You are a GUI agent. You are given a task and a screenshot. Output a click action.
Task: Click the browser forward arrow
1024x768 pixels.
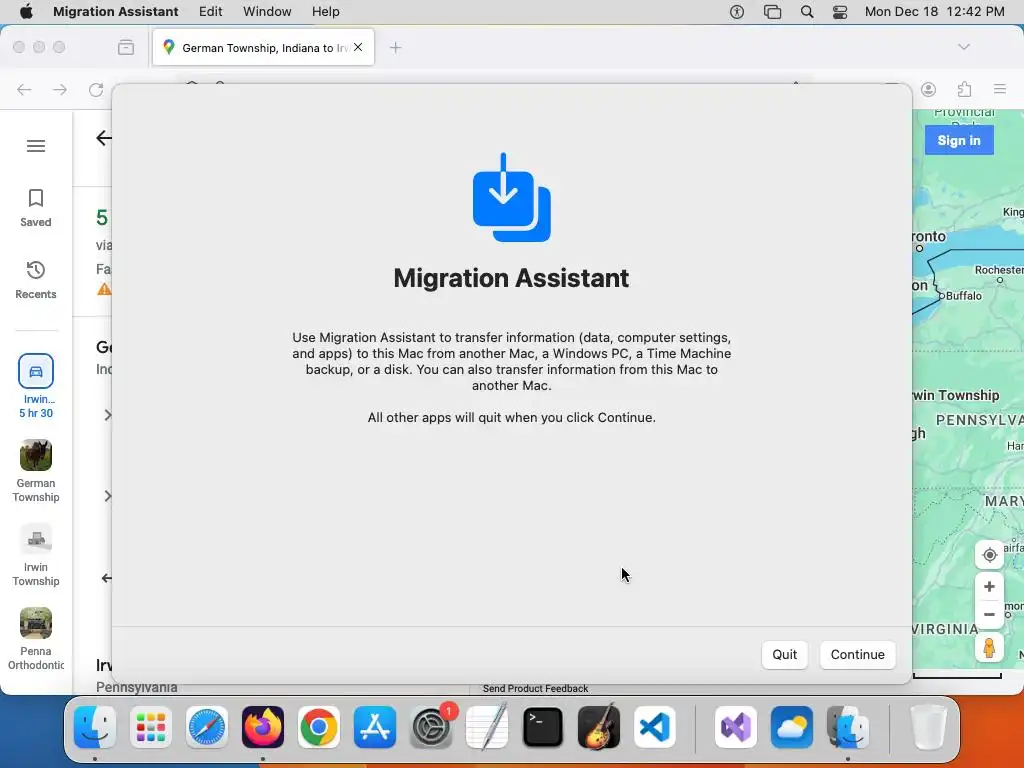pos(59,89)
